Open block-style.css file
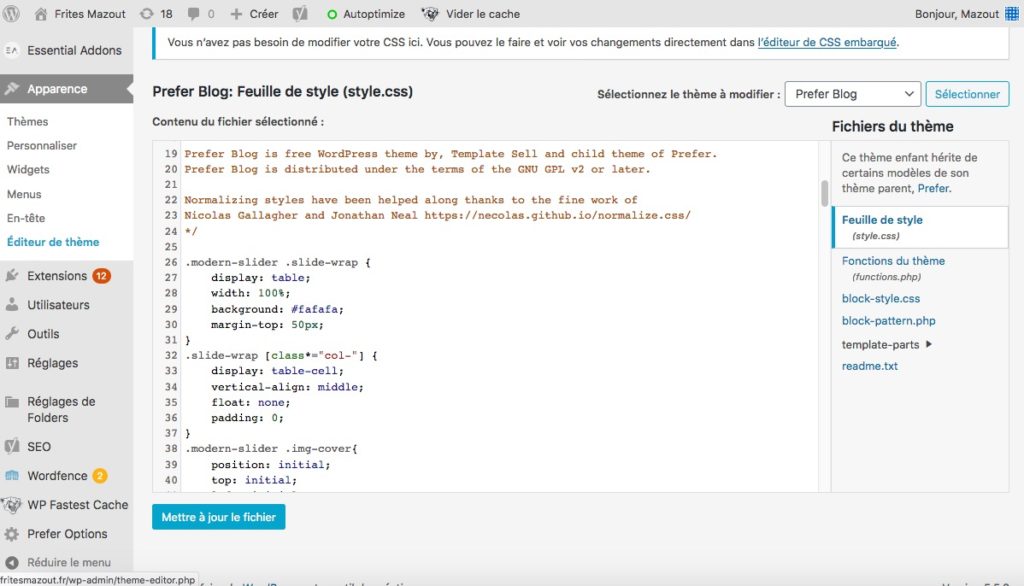This screenshot has width=1024, height=586. [x=881, y=299]
